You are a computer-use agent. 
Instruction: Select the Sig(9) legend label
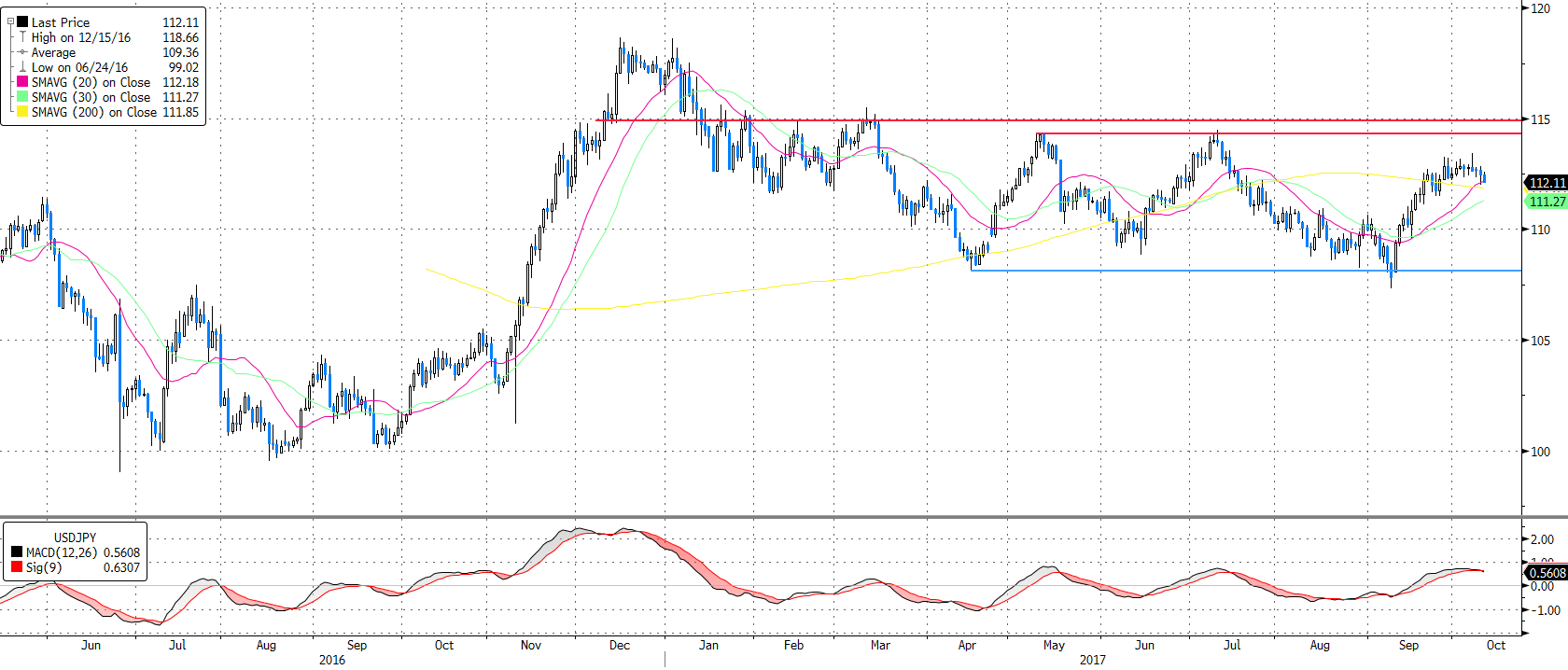click(x=44, y=567)
